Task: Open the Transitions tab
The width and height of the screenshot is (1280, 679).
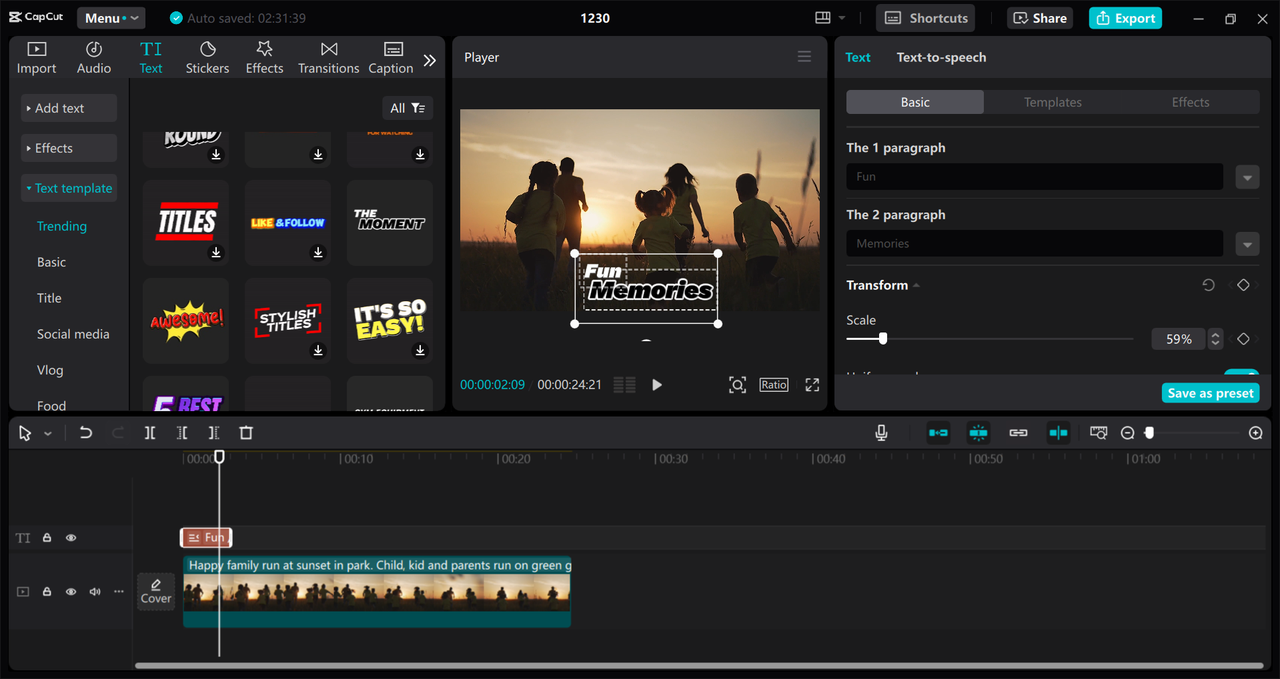Action: tap(328, 58)
